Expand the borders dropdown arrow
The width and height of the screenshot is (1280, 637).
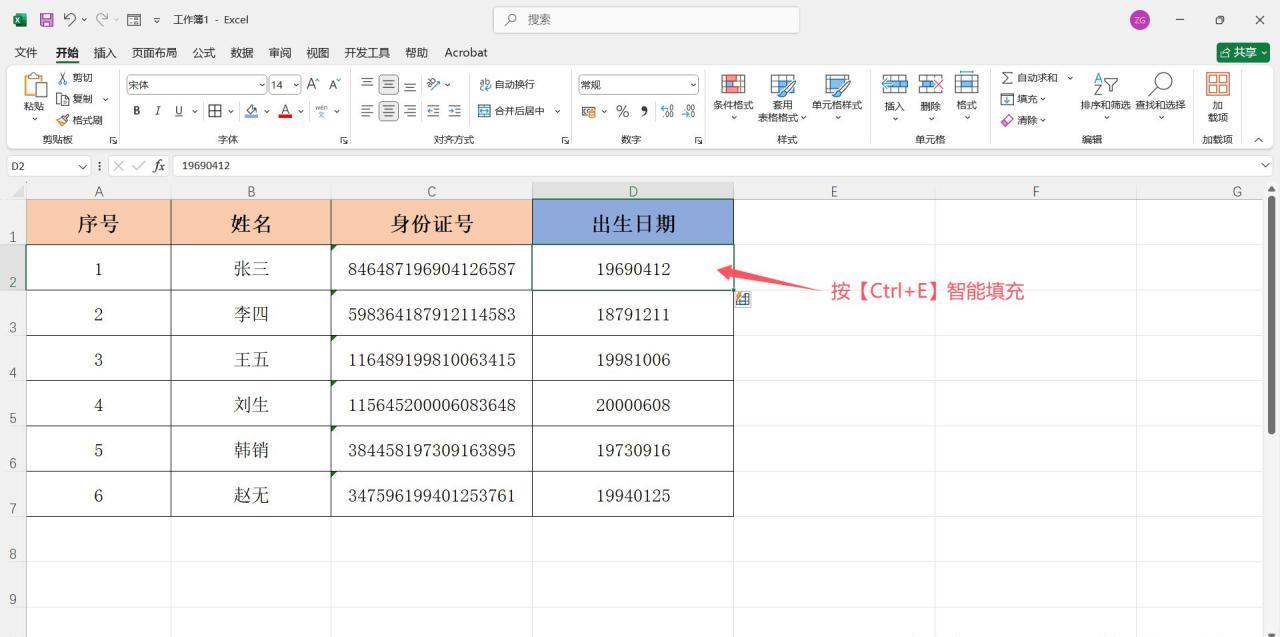point(231,111)
